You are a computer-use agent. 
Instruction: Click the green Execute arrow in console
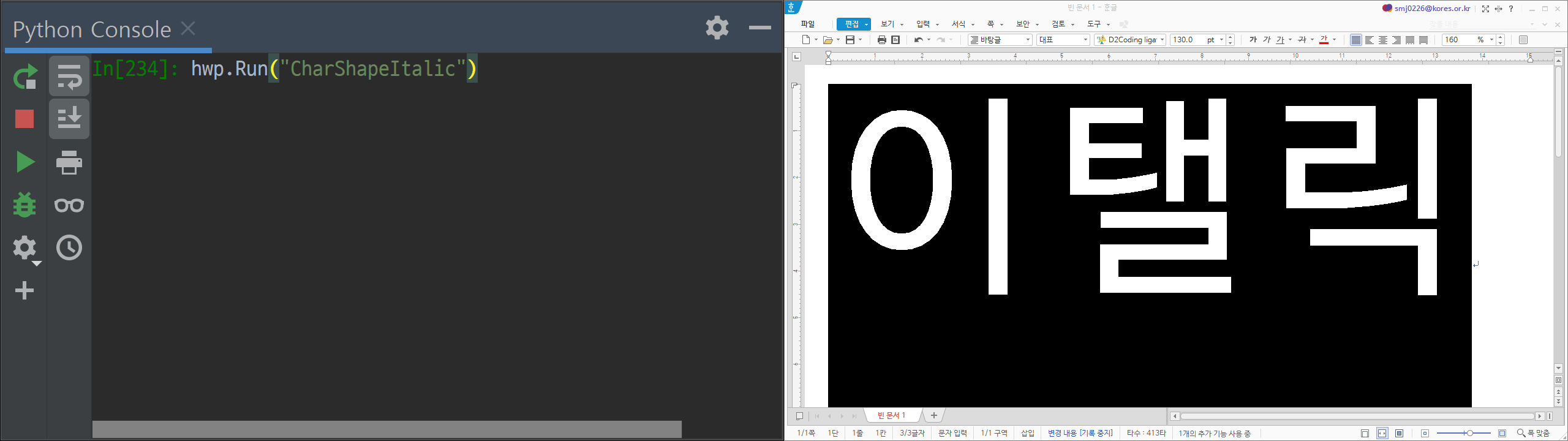coord(25,162)
